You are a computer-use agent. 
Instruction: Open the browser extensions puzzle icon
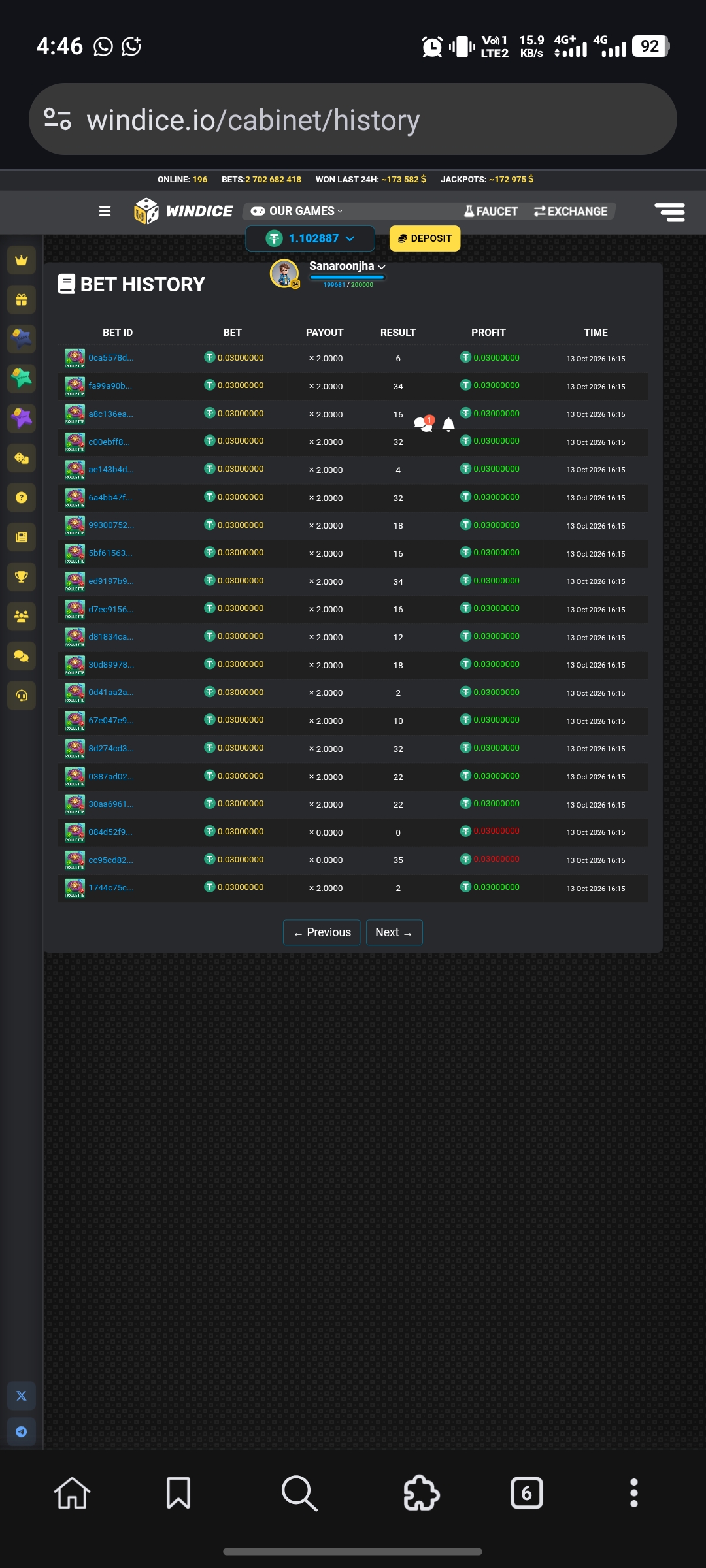click(422, 1493)
